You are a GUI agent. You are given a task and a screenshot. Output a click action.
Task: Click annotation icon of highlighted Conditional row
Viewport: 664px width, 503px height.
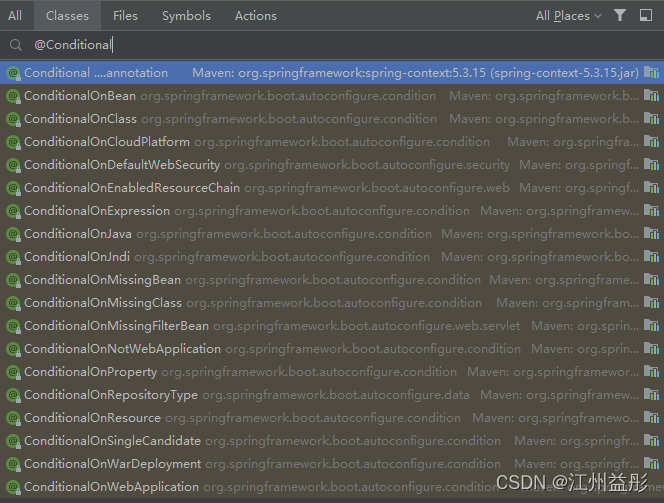tap(14, 73)
